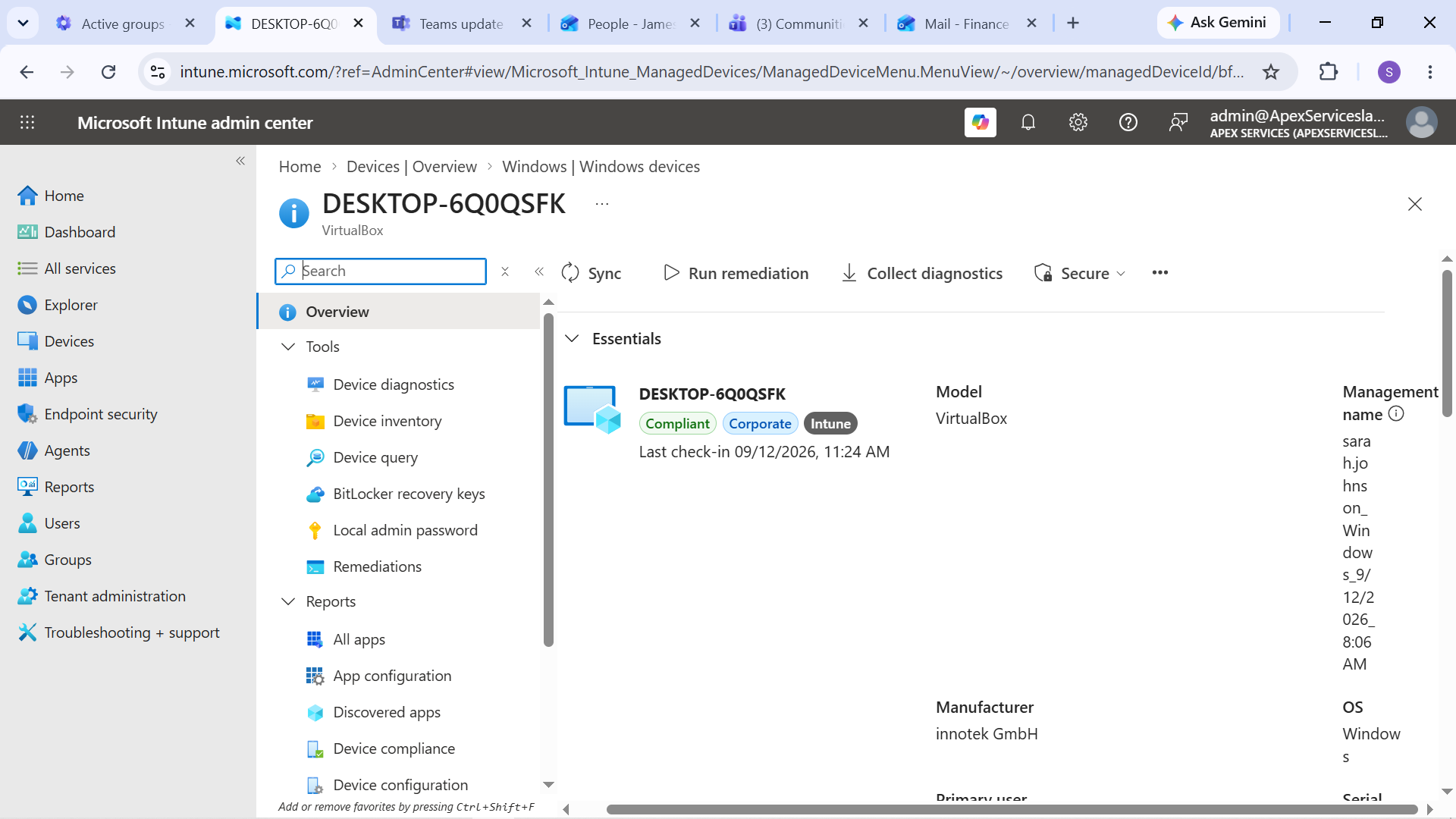Open Explorer in left navigation
Image resolution: width=1456 pixels, height=819 pixels.
point(71,305)
